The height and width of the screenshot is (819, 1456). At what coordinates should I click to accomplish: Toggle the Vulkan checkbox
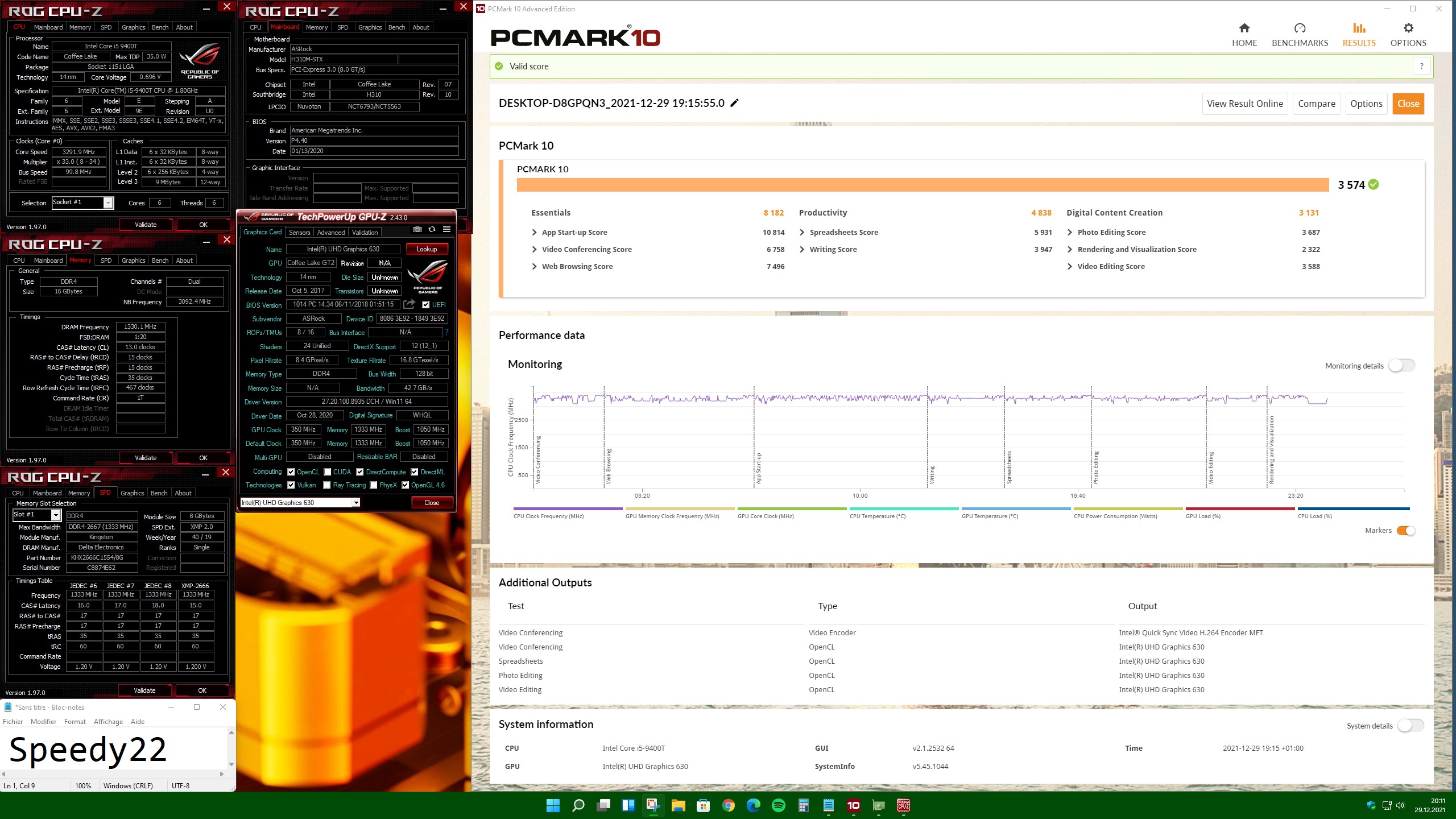coord(291,485)
